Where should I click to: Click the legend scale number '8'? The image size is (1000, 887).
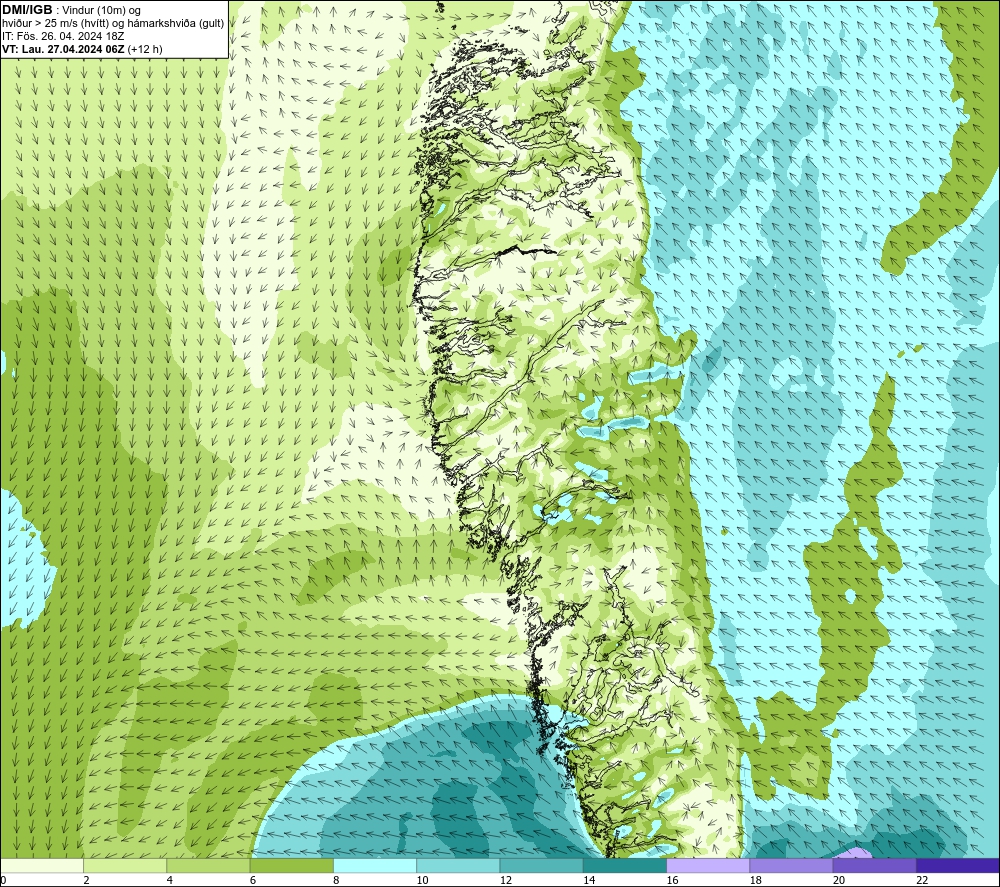(x=336, y=880)
